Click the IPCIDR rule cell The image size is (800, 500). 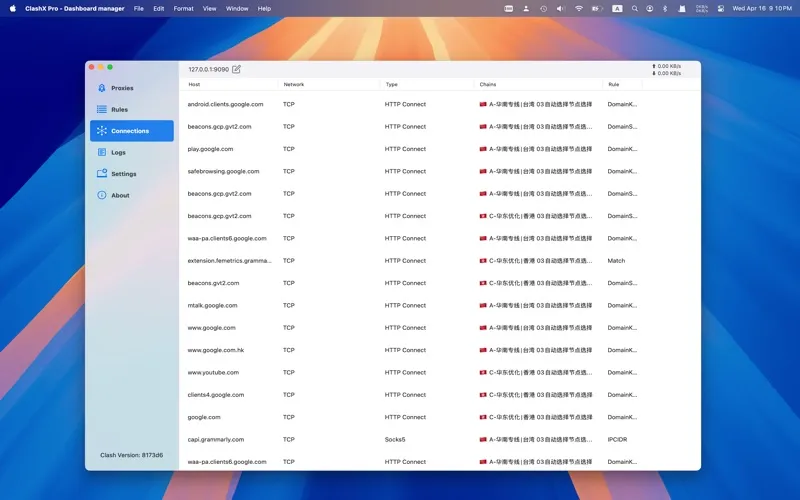pyautogui.click(x=617, y=439)
